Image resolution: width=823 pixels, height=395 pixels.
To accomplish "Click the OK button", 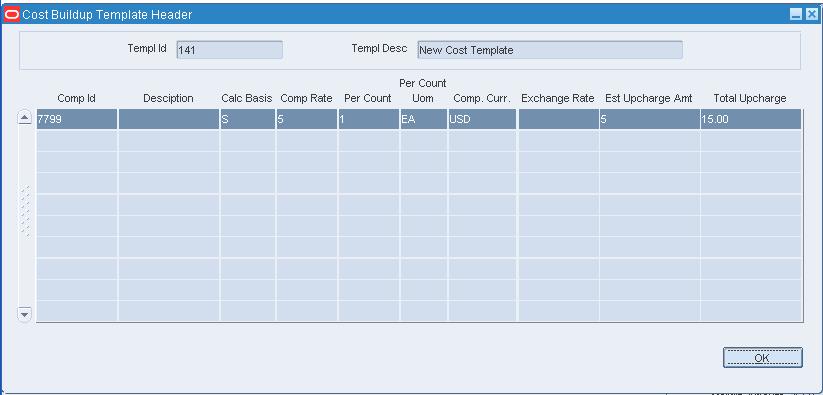I will [762, 357].
